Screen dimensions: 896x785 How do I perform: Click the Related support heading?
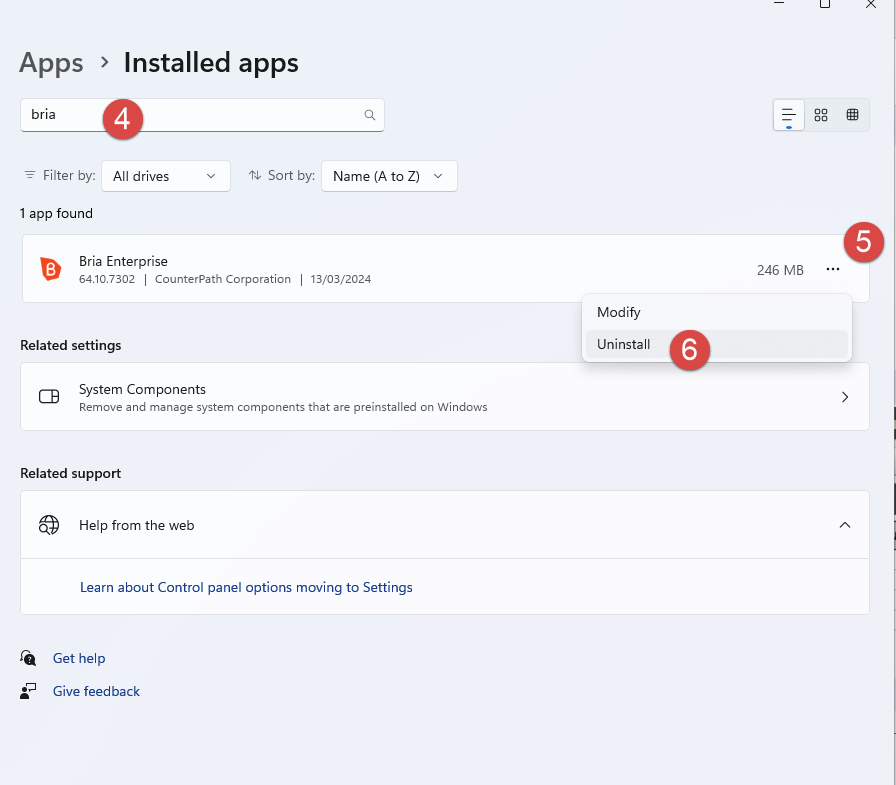[x=71, y=473]
